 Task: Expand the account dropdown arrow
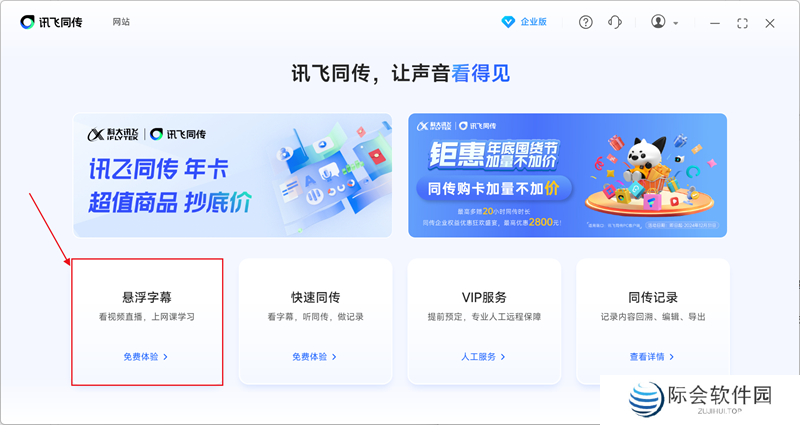tap(676, 23)
